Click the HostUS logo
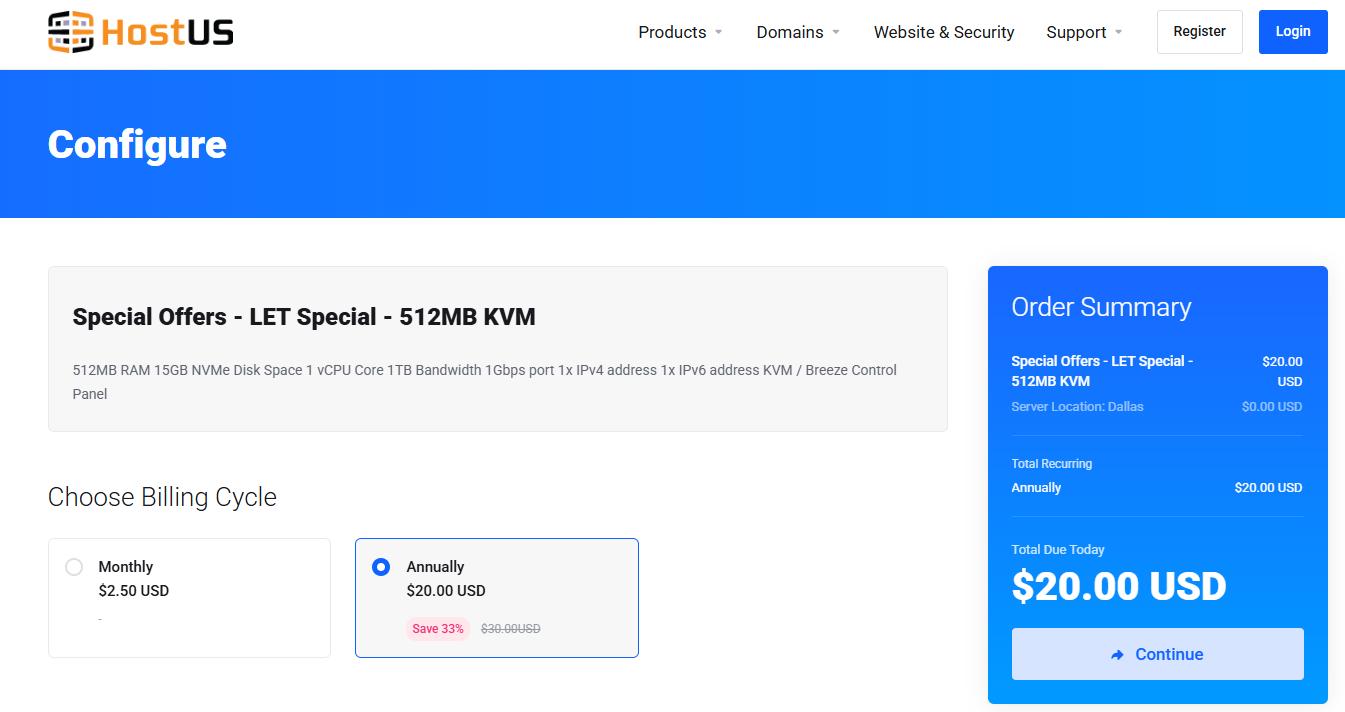This screenshot has height=712, width=1345. [x=139, y=31]
